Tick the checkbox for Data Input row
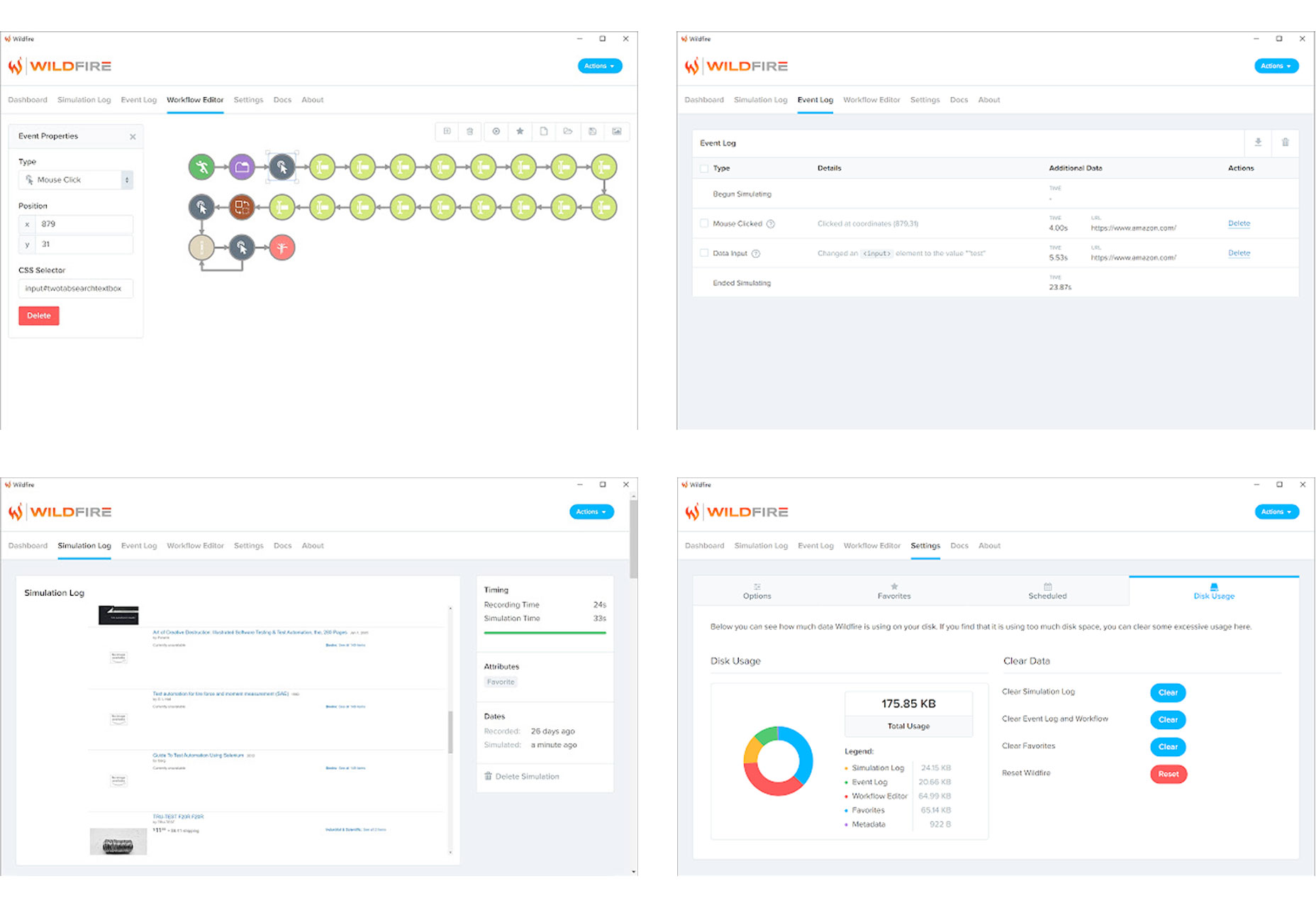 704,253
